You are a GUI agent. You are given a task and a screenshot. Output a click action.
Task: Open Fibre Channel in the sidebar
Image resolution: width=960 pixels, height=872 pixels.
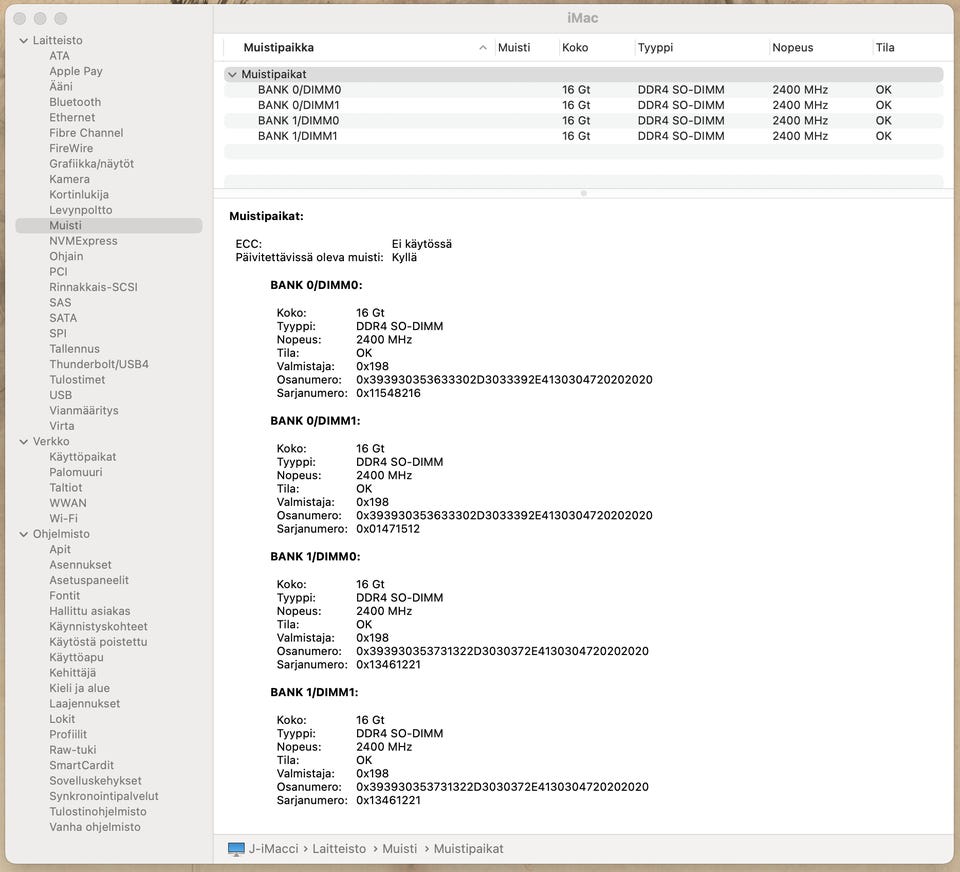coord(86,133)
